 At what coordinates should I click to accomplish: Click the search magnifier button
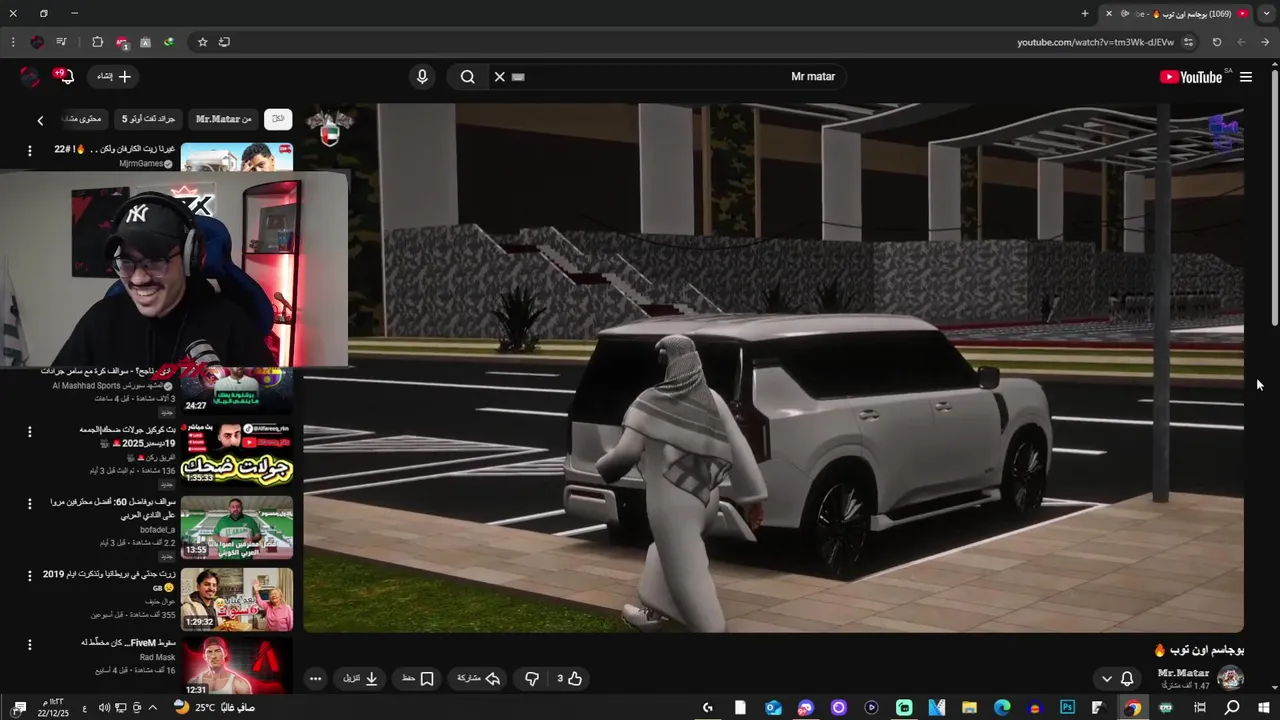pos(467,77)
